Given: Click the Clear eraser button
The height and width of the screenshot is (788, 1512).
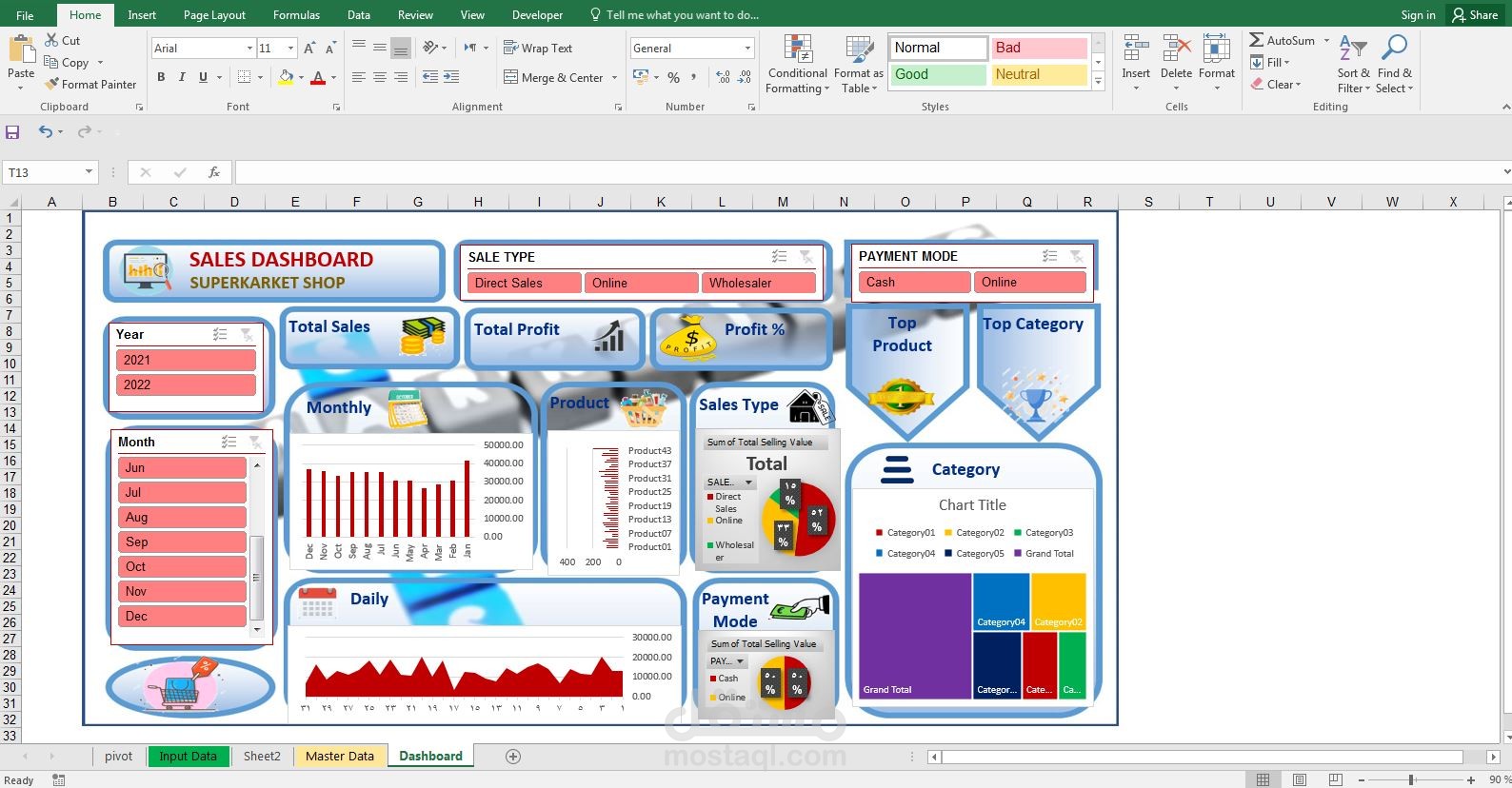Looking at the screenshot, I should 1274,84.
